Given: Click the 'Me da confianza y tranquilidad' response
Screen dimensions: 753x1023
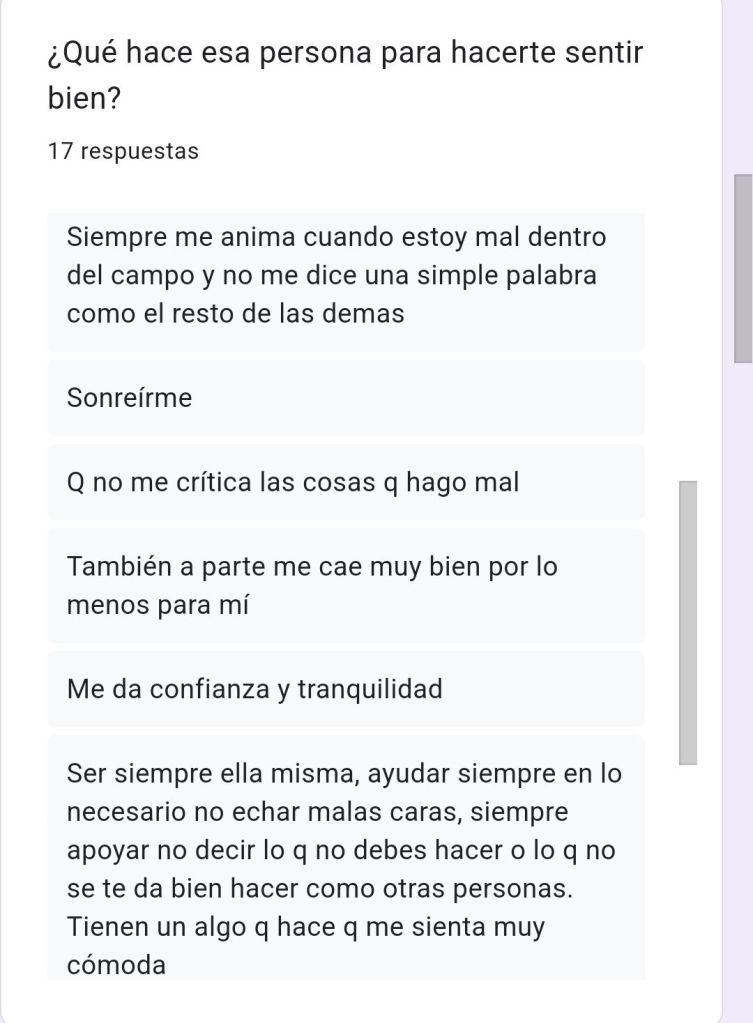Looking at the screenshot, I should 255,689.
